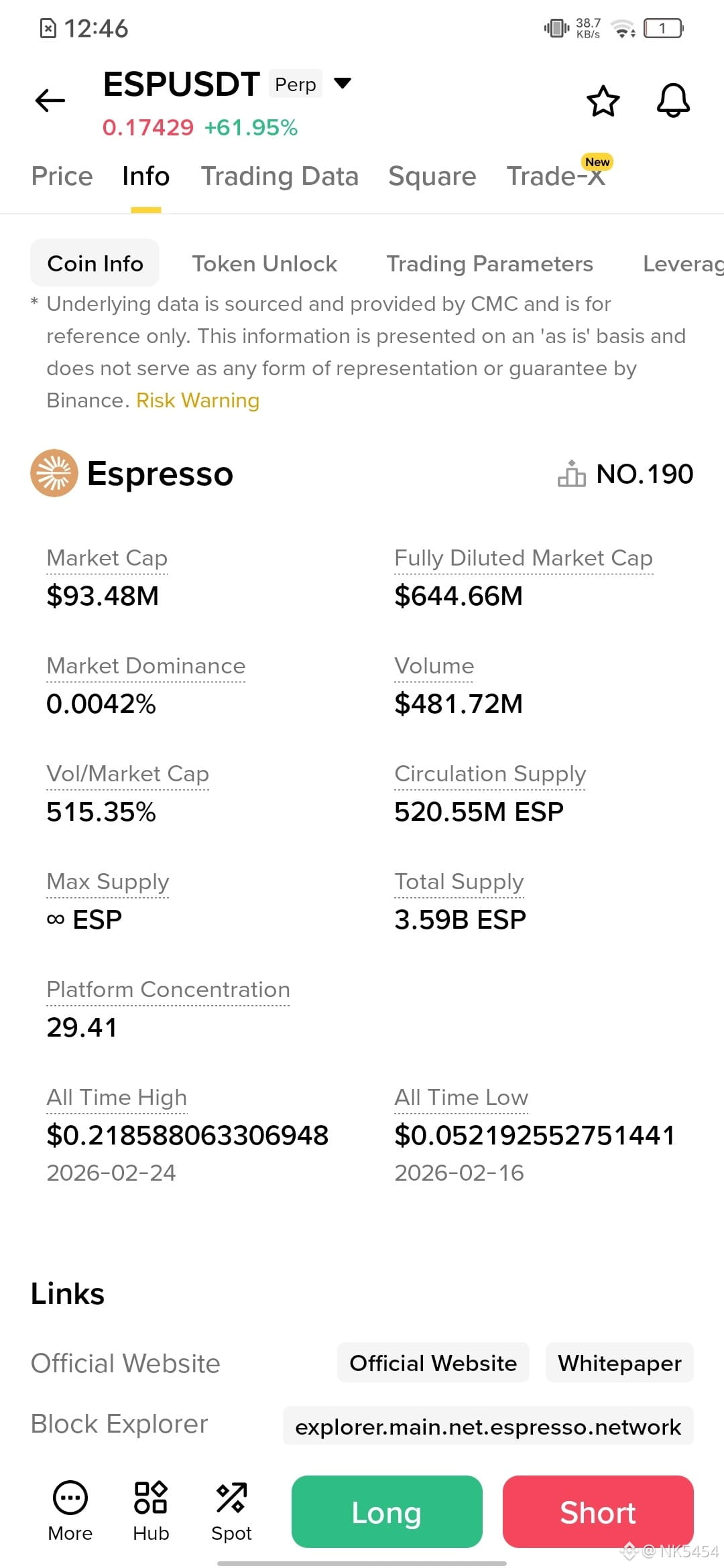724x1568 pixels.
Task: Open the Whitepaper link button
Action: [619, 1362]
